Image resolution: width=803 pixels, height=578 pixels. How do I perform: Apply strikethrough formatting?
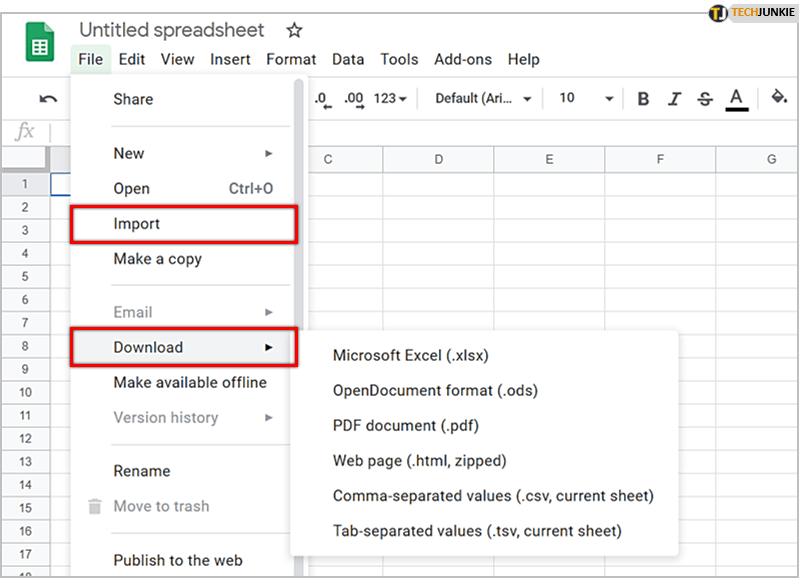(x=705, y=98)
